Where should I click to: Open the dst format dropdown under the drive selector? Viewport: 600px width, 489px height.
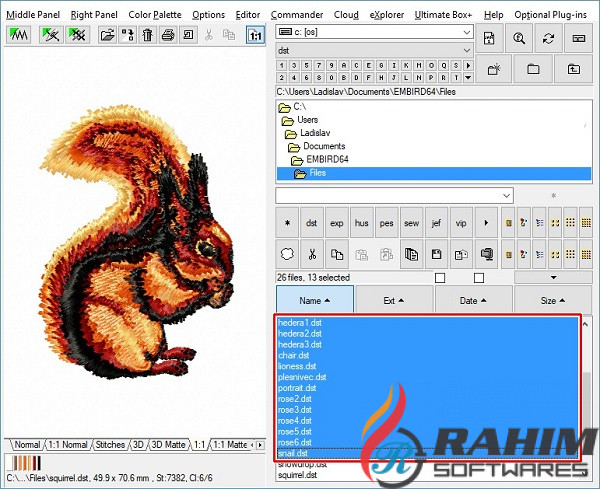click(374, 51)
